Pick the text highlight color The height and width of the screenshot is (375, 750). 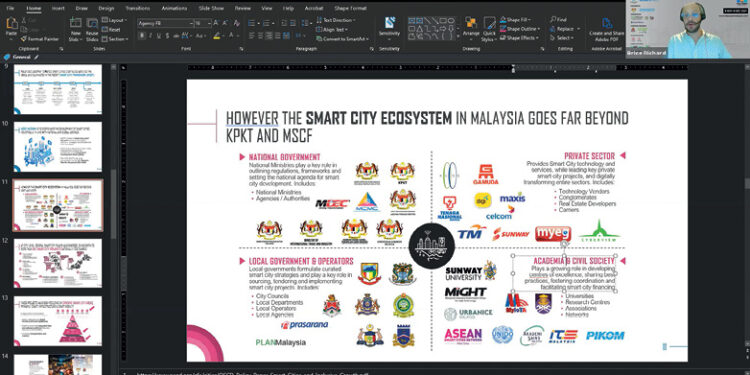(x=217, y=36)
